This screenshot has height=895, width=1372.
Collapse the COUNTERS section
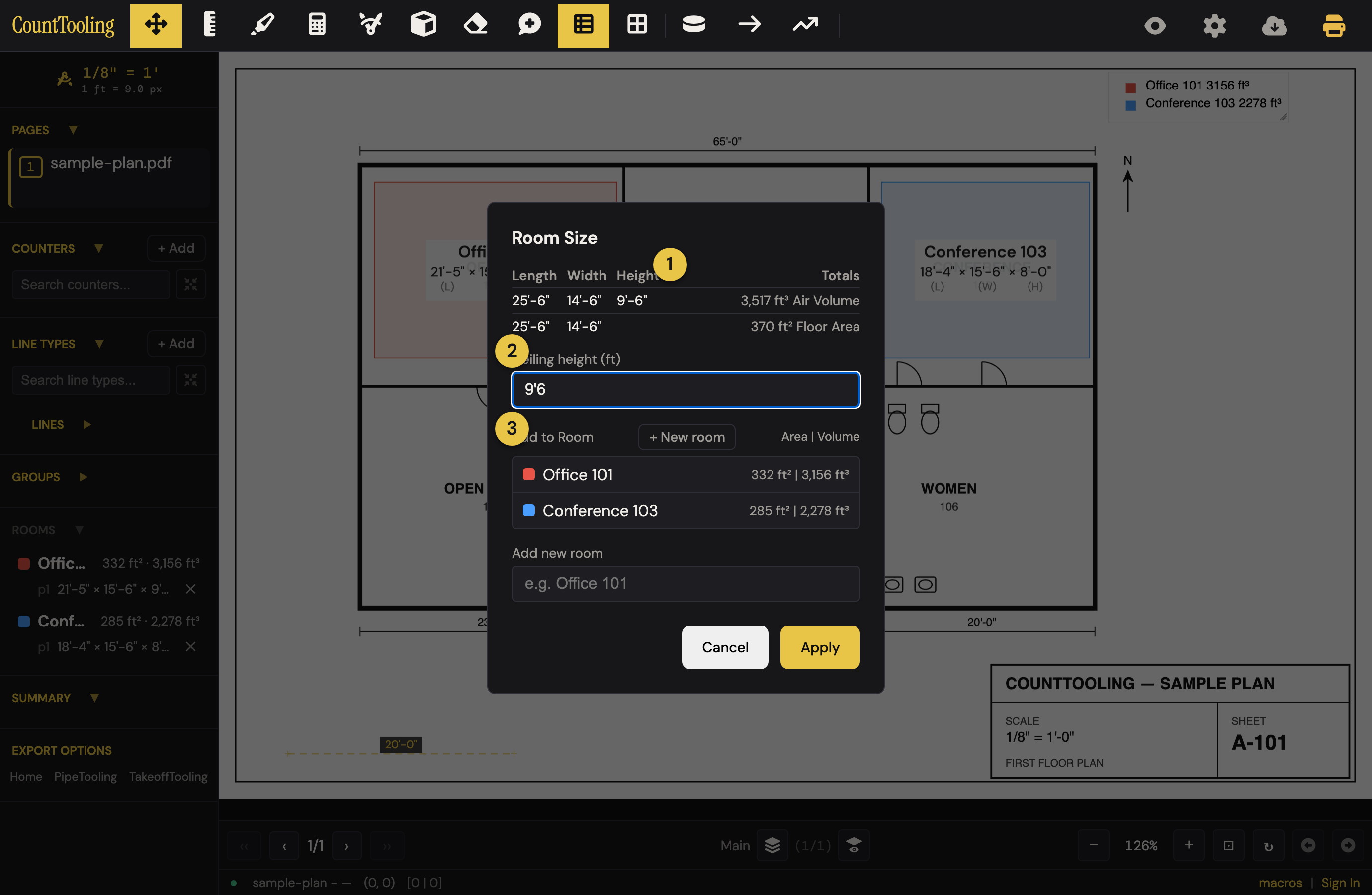(x=98, y=249)
